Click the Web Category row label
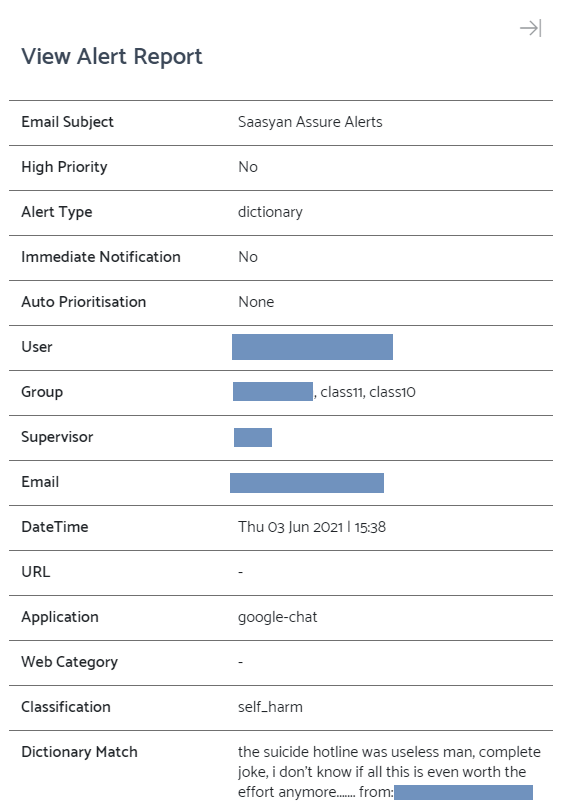Viewport: 561px width, 811px height. pyautogui.click(x=69, y=662)
